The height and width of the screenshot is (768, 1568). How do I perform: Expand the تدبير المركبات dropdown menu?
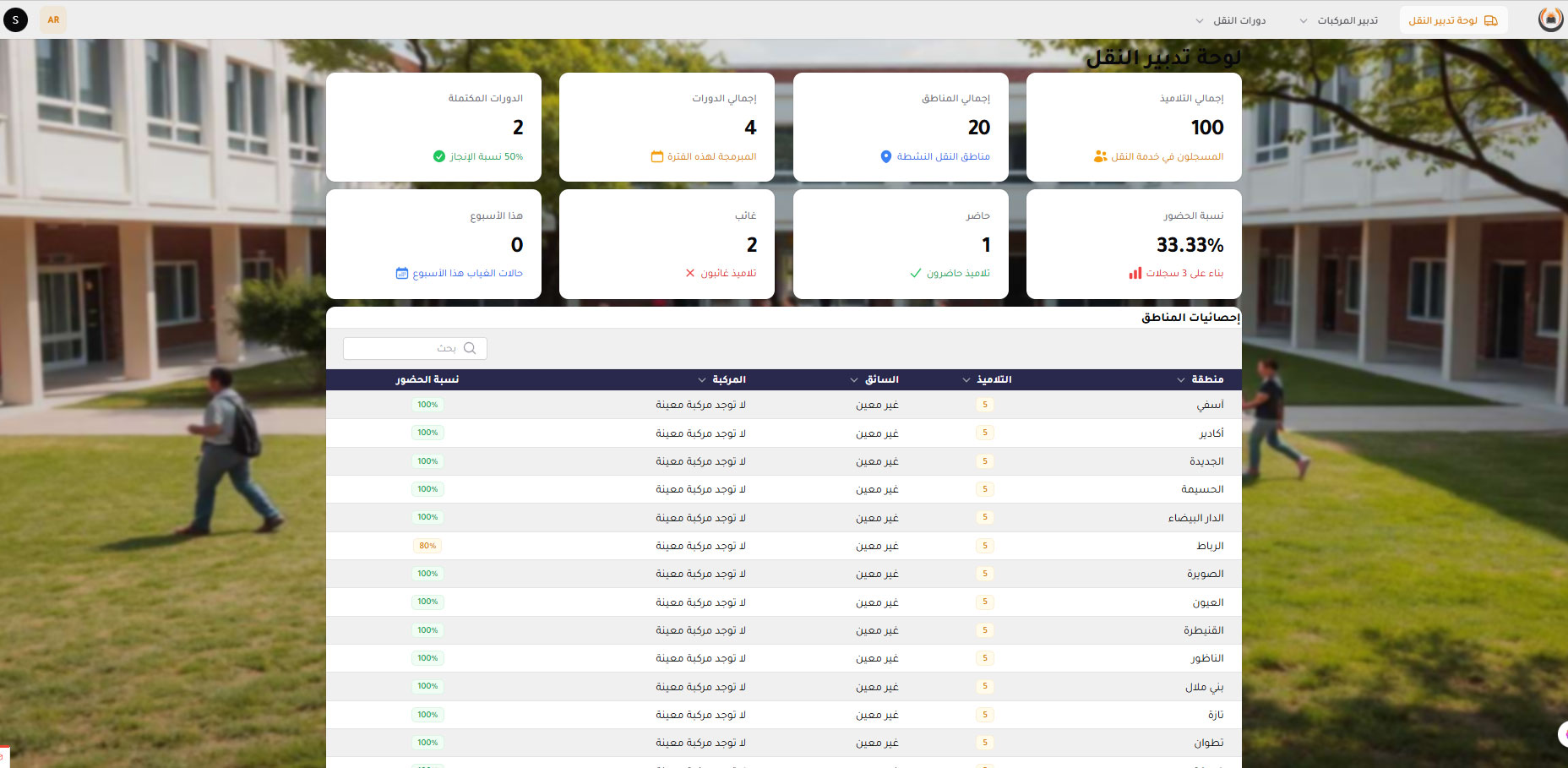click(1340, 20)
